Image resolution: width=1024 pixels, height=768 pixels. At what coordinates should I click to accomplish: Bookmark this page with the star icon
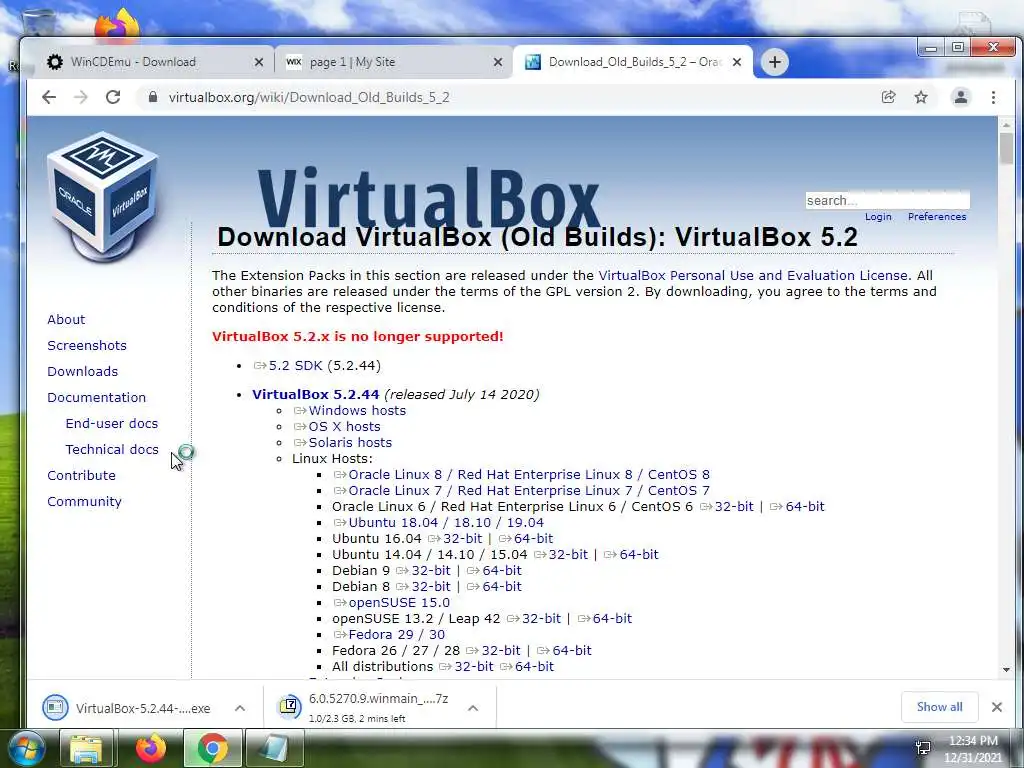click(921, 97)
